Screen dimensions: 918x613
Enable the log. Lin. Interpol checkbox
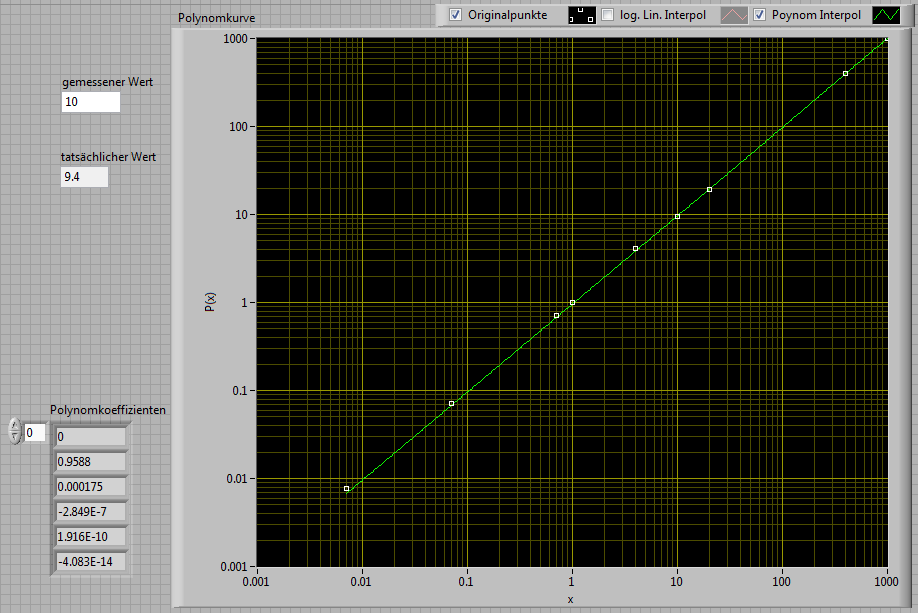click(x=608, y=15)
